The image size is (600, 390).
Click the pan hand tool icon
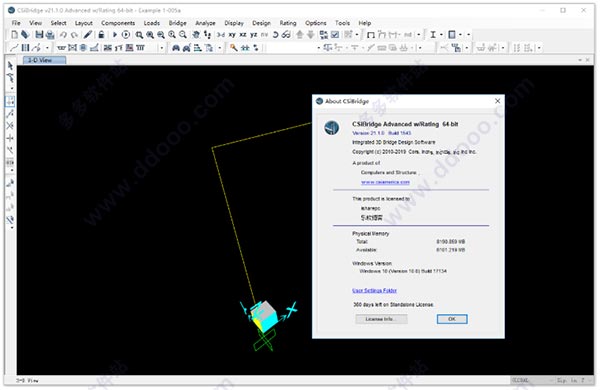click(x=196, y=35)
